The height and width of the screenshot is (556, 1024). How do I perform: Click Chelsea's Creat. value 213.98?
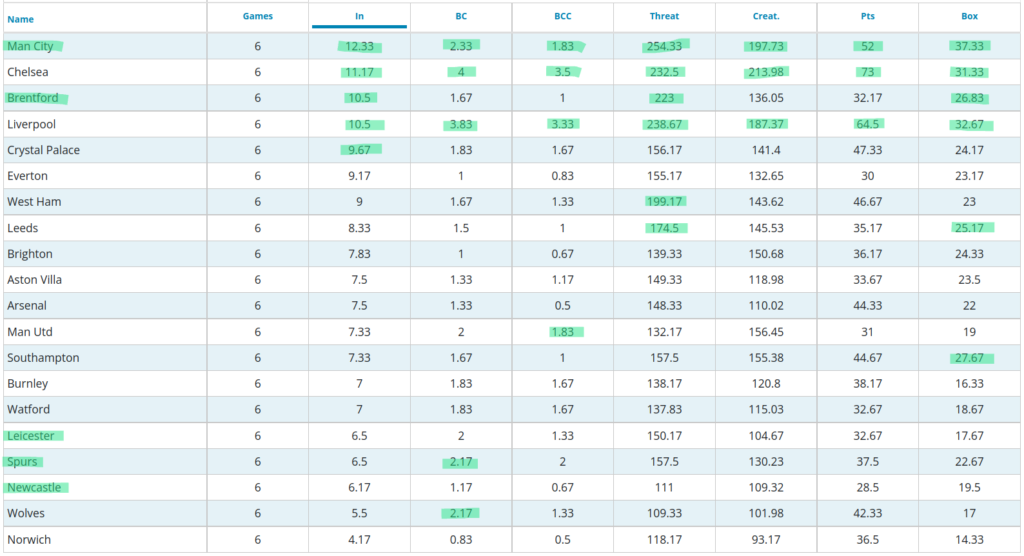(x=766, y=72)
